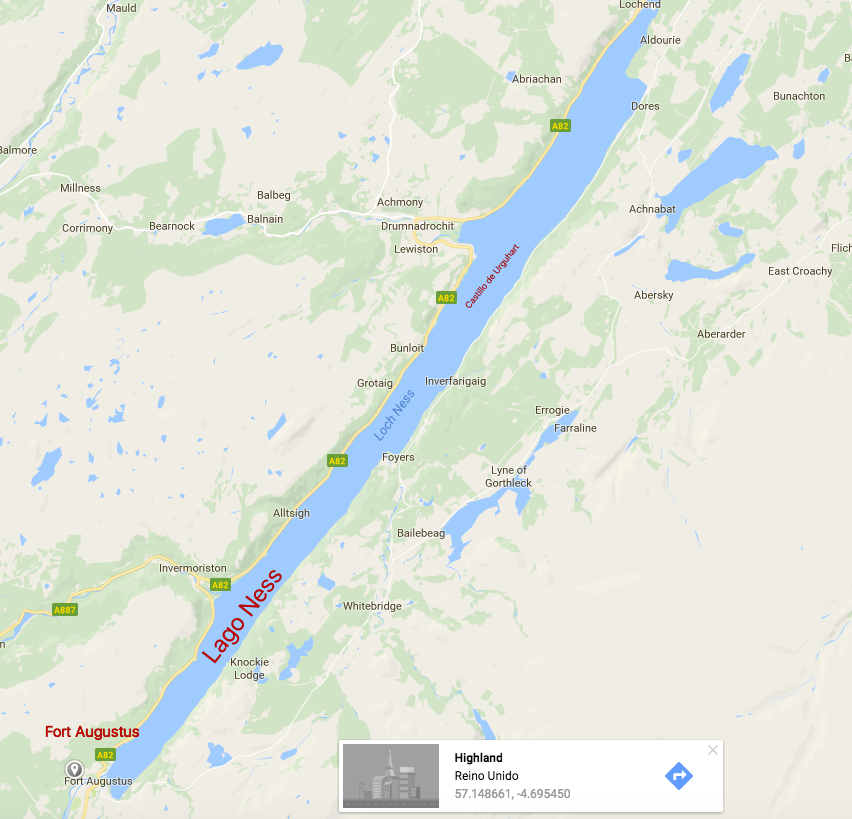This screenshot has width=852, height=819.
Task: Click the Loch Ness blue water label
Action: pos(394,415)
